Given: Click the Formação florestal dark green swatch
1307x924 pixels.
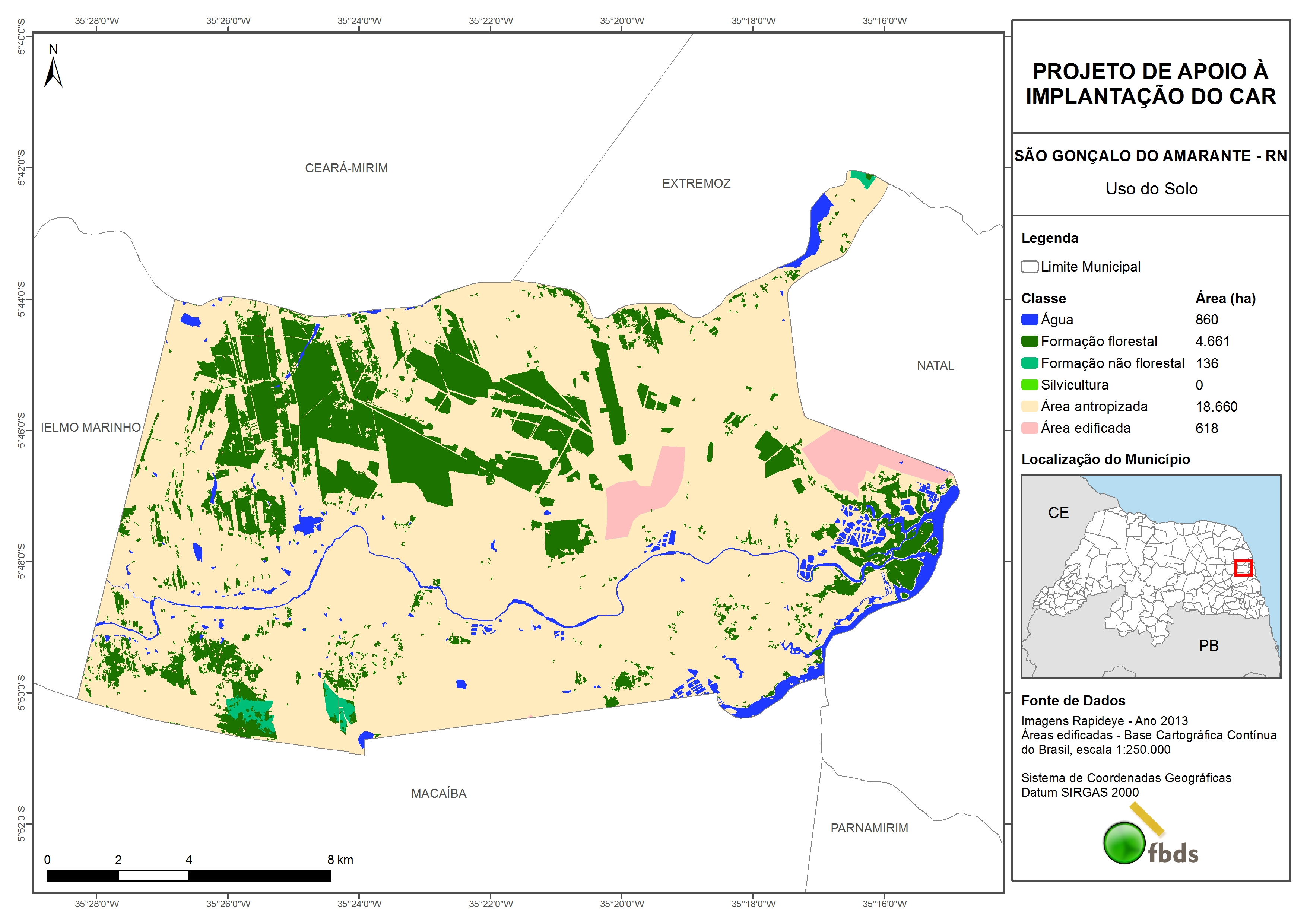Looking at the screenshot, I should pyautogui.click(x=1029, y=341).
